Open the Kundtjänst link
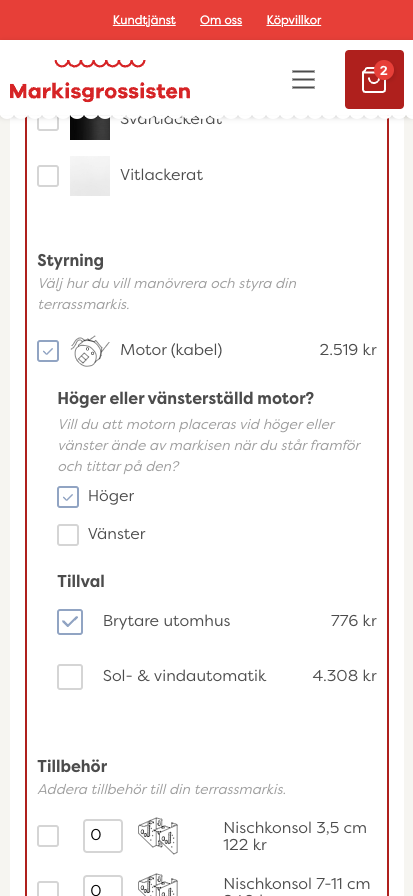The image size is (413, 896). [144, 20]
